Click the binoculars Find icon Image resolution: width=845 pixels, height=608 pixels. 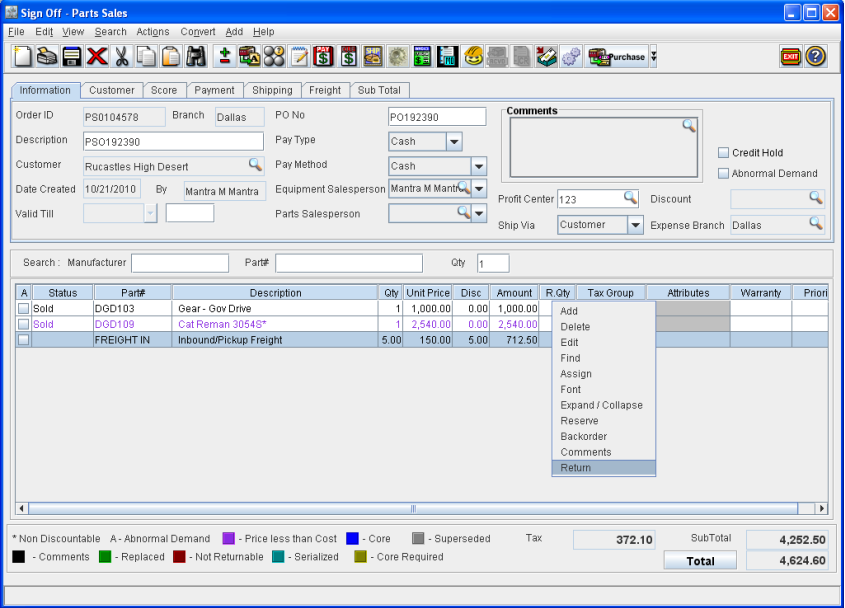point(196,56)
